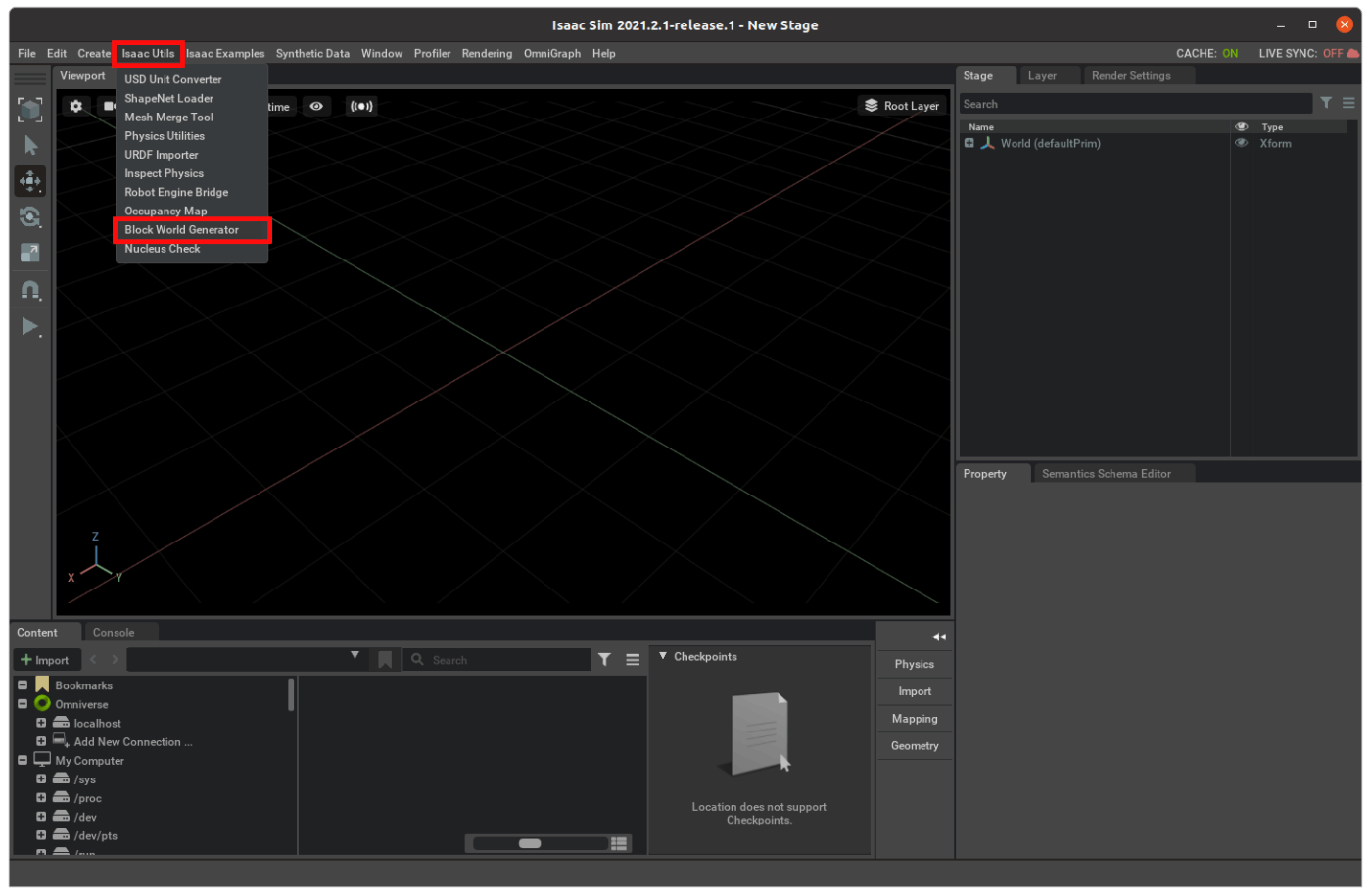This screenshot has height=896, width=1371.
Task: Select the Viewport tab
Action: (x=82, y=75)
